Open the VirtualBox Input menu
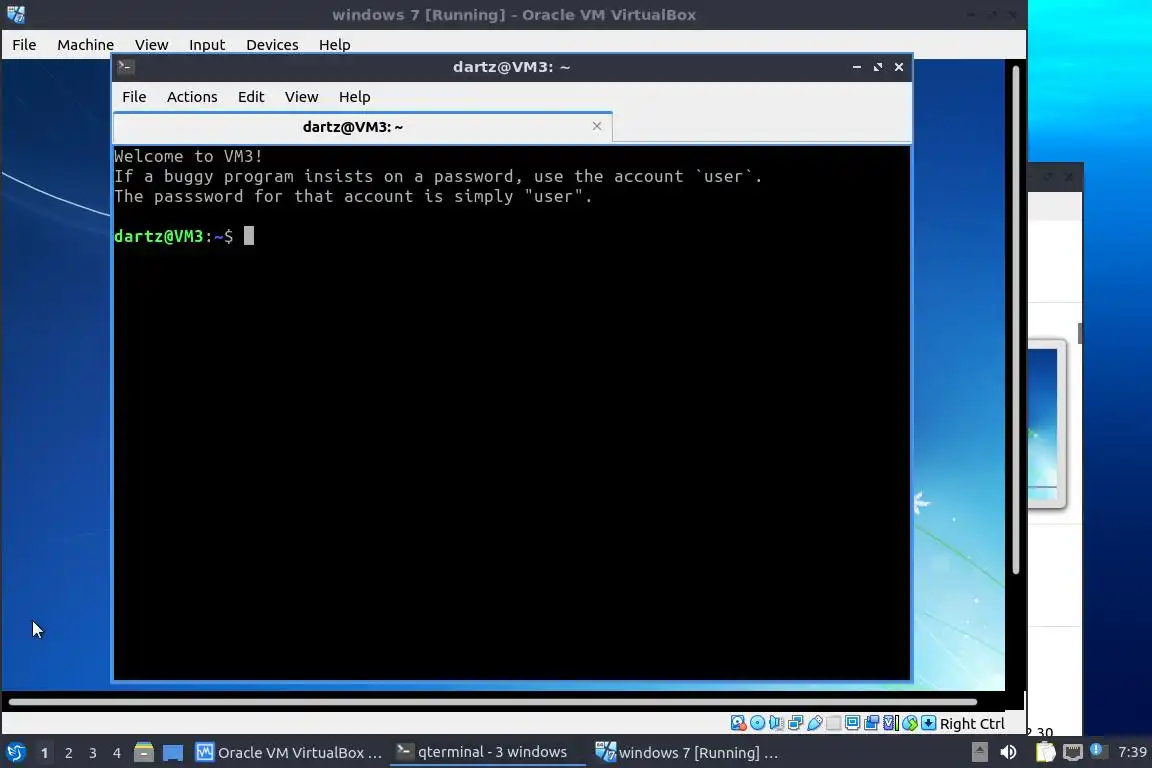1152x768 pixels. (x=207, y=45)
